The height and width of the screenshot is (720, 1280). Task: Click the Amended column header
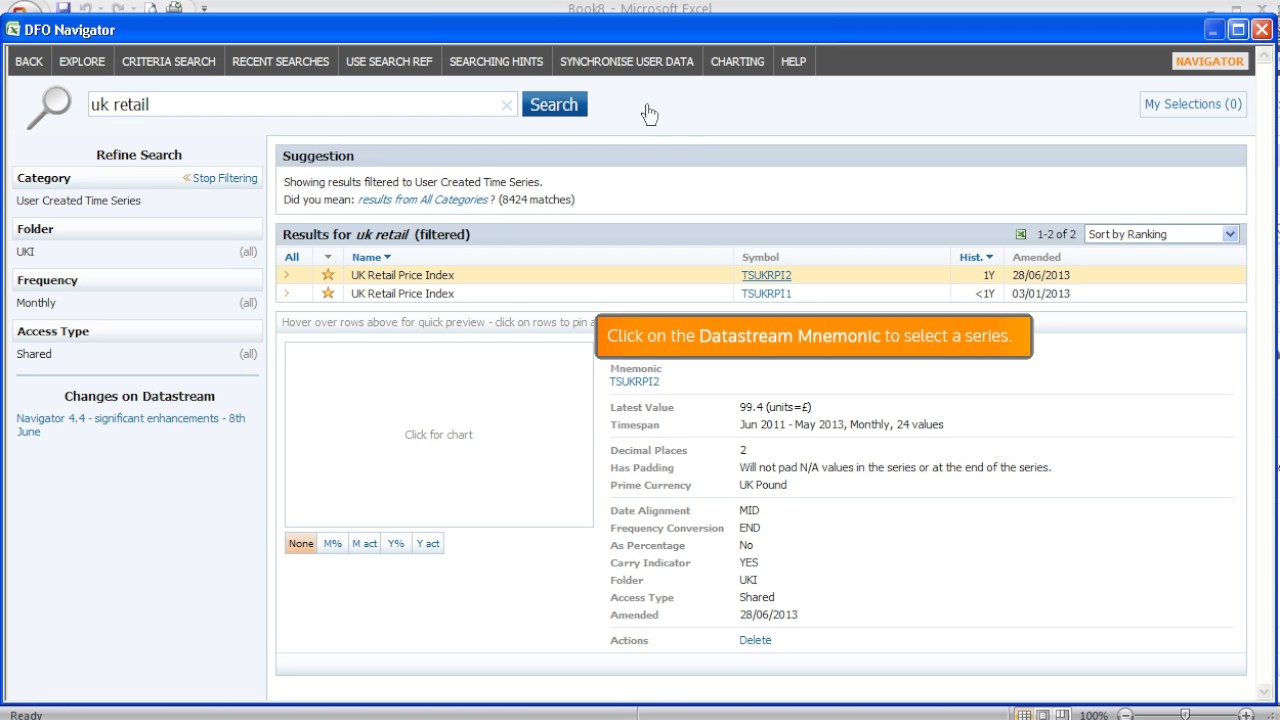tap(1036, 257)
